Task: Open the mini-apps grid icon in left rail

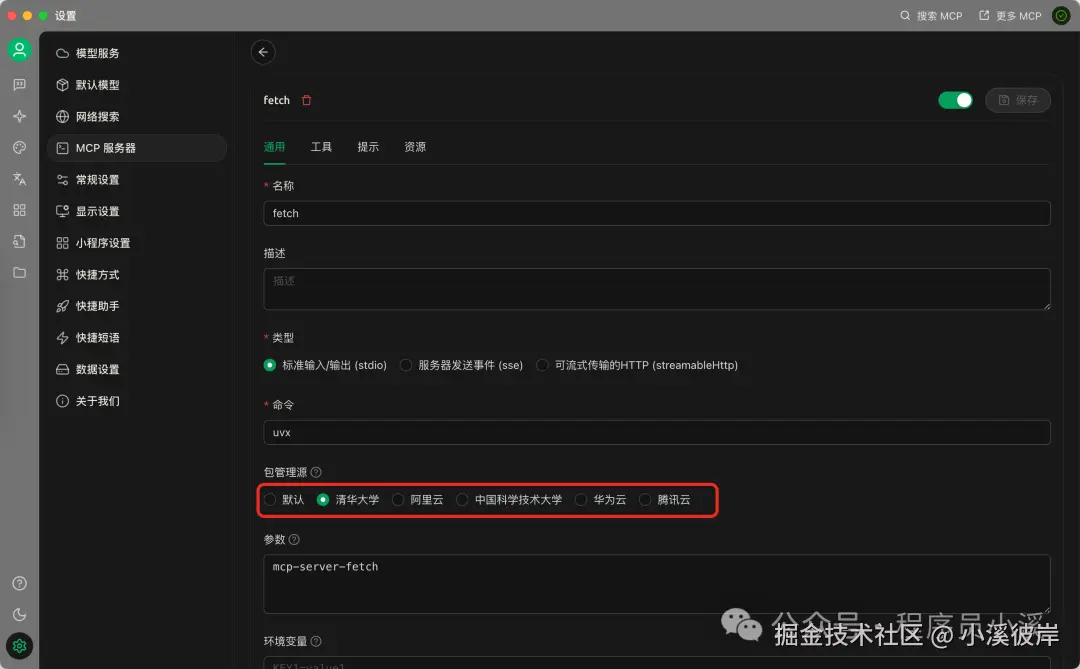Action: coord(19,210)
